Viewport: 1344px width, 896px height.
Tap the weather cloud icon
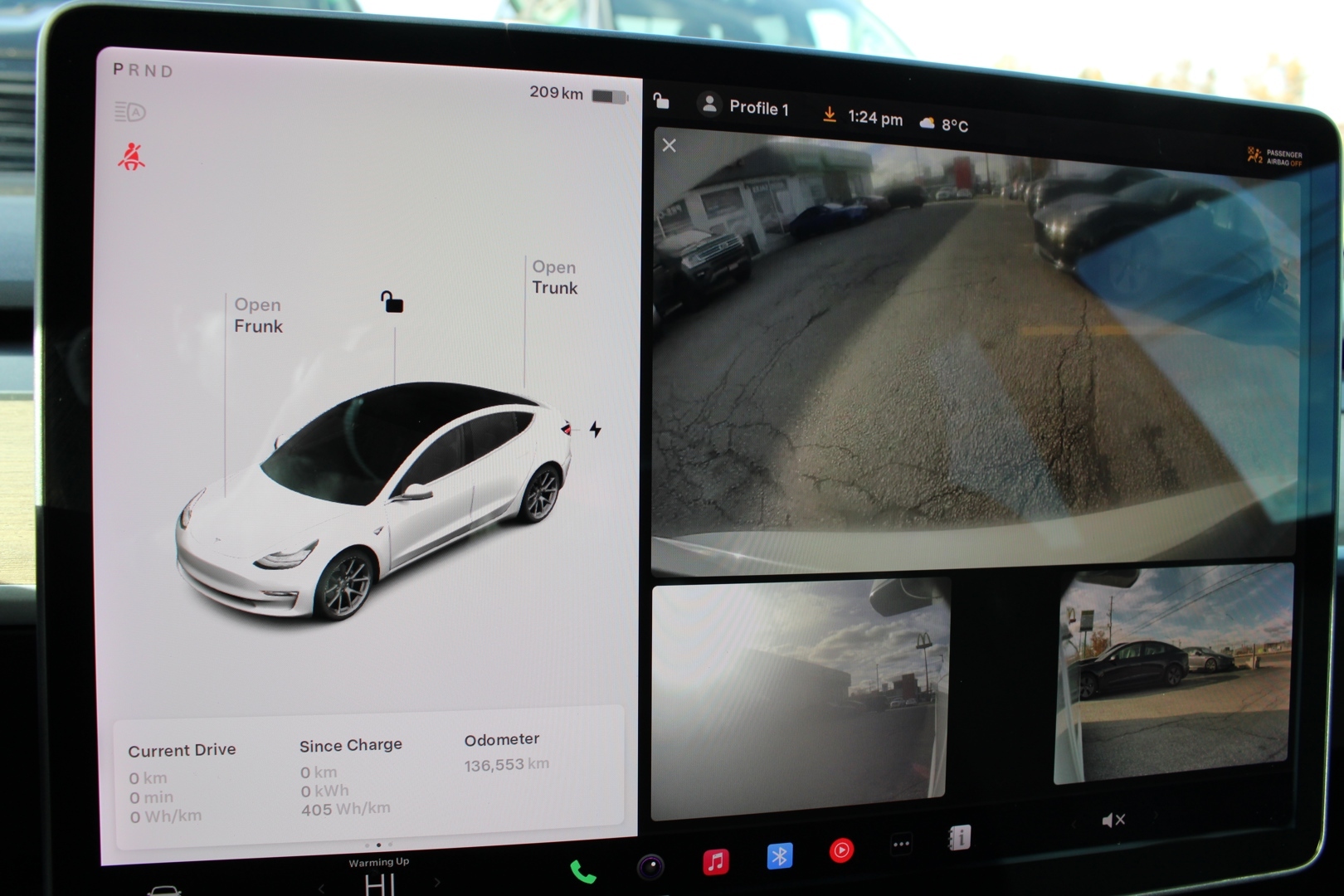[927, 124]
